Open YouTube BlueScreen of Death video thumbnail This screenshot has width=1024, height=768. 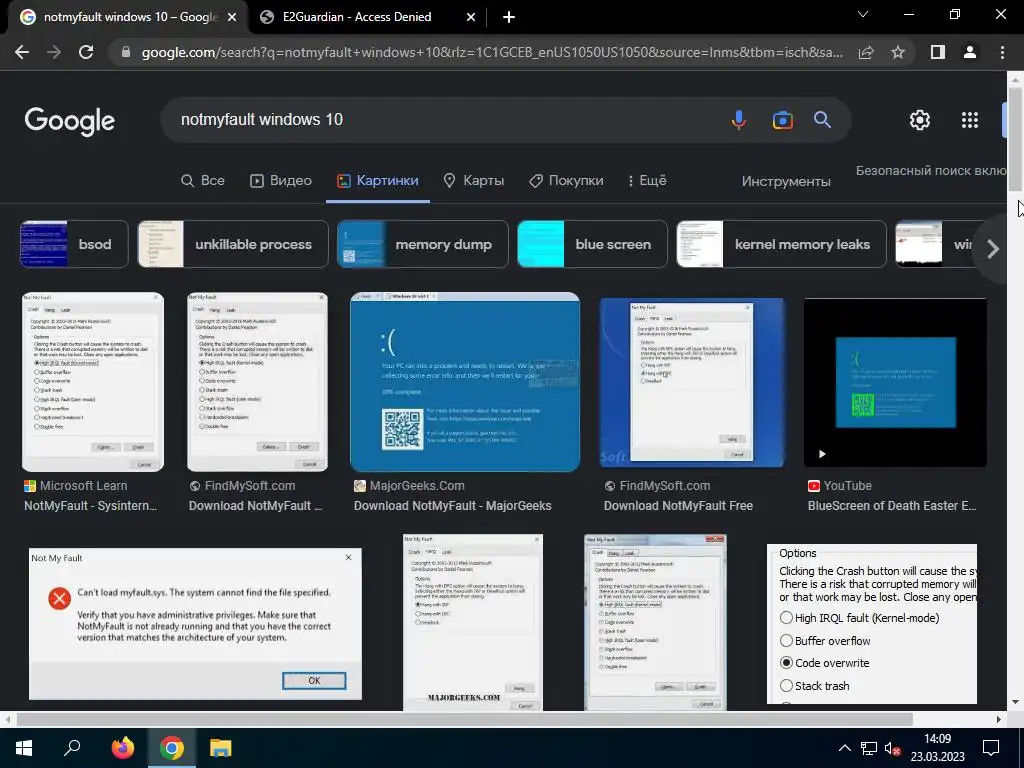point(895,383)
